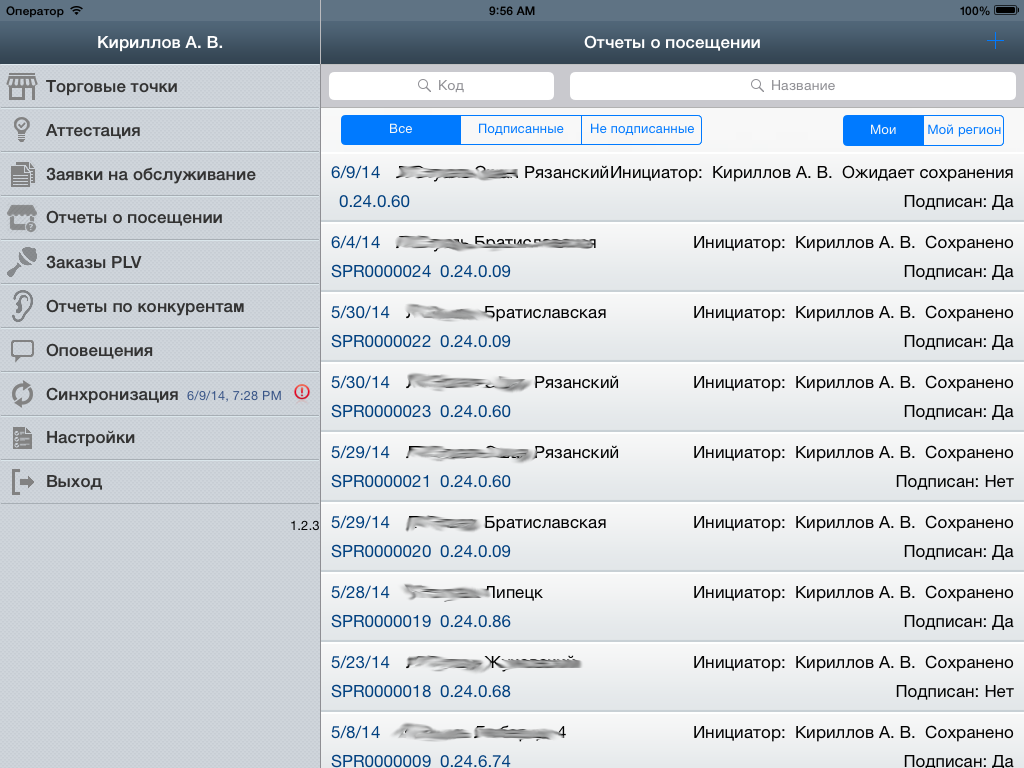
Task: Tap the plus icon to add report
Action: [995, 41]
